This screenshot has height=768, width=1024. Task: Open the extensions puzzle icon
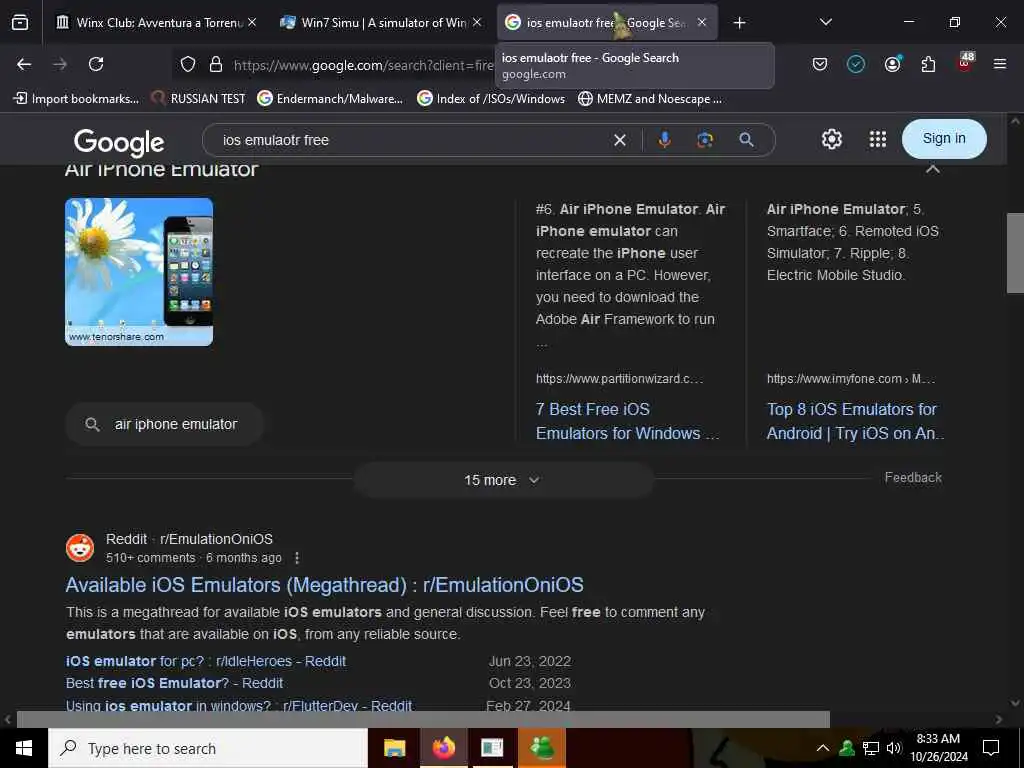pyautogui.click(x=928, y=64)
